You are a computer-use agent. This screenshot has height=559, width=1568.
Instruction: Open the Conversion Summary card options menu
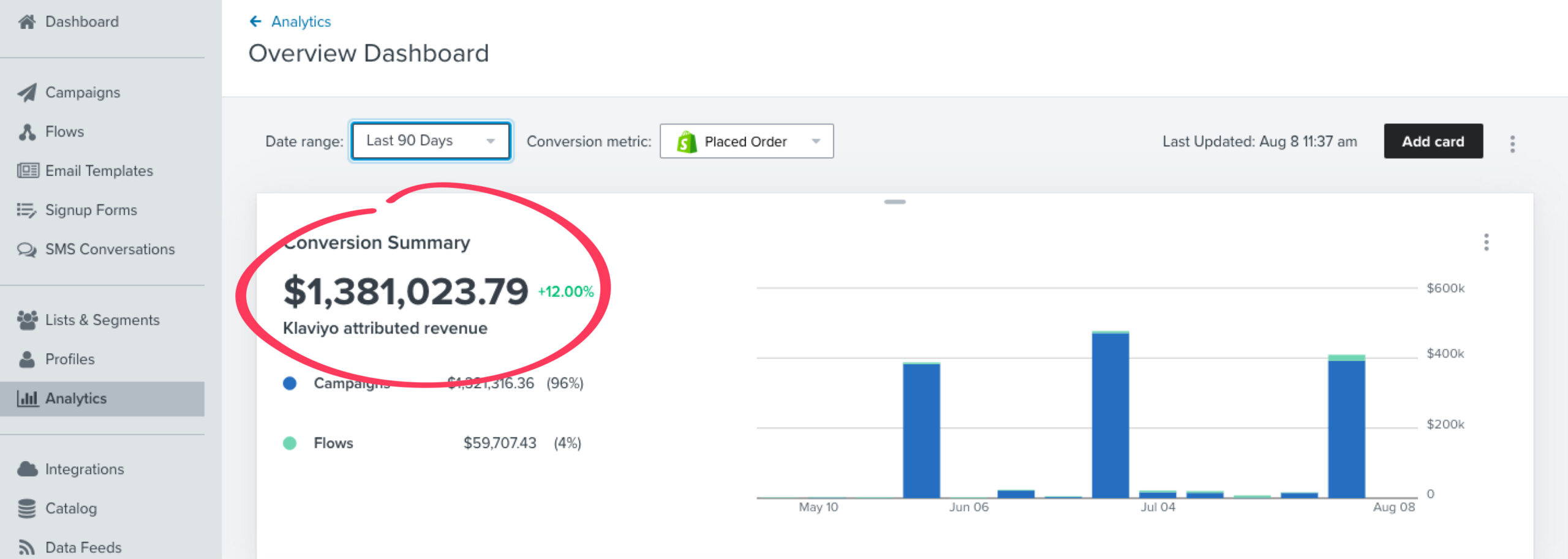[1486, 242]
